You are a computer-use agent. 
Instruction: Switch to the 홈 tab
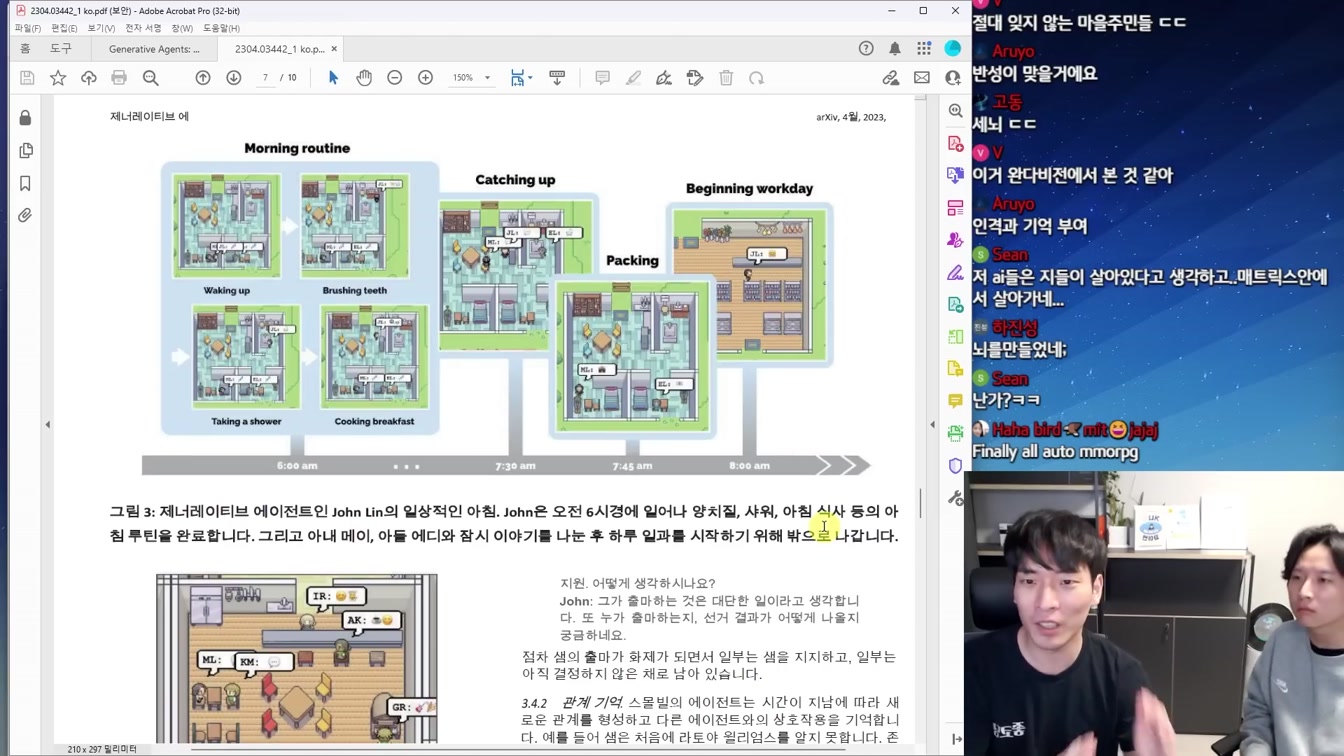tap(25, 48)
